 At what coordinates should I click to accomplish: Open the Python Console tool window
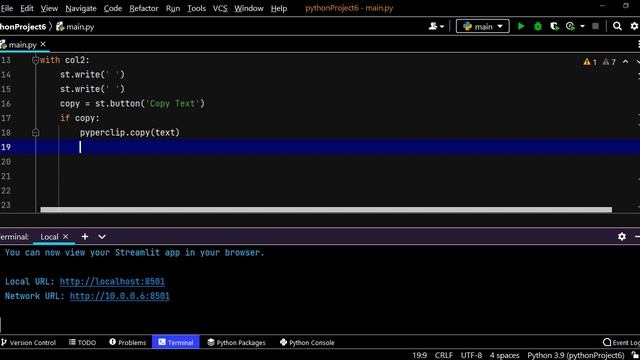click(307, 342)
